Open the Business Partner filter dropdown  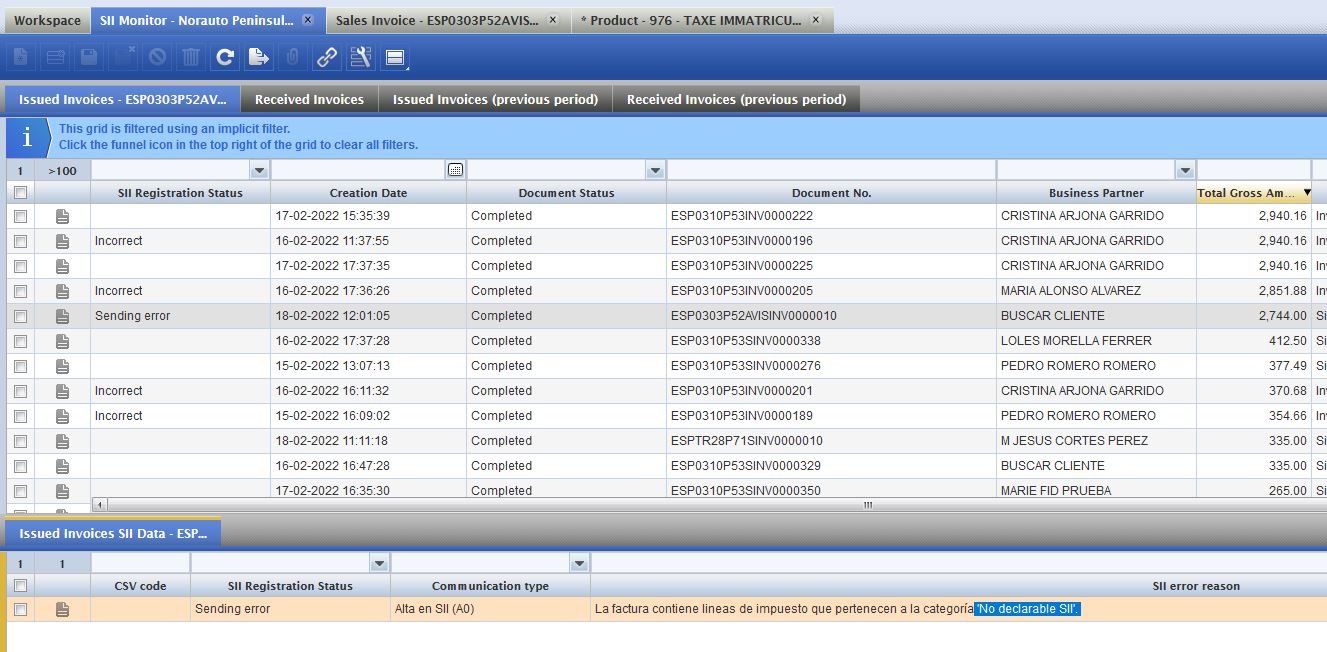1185,171
